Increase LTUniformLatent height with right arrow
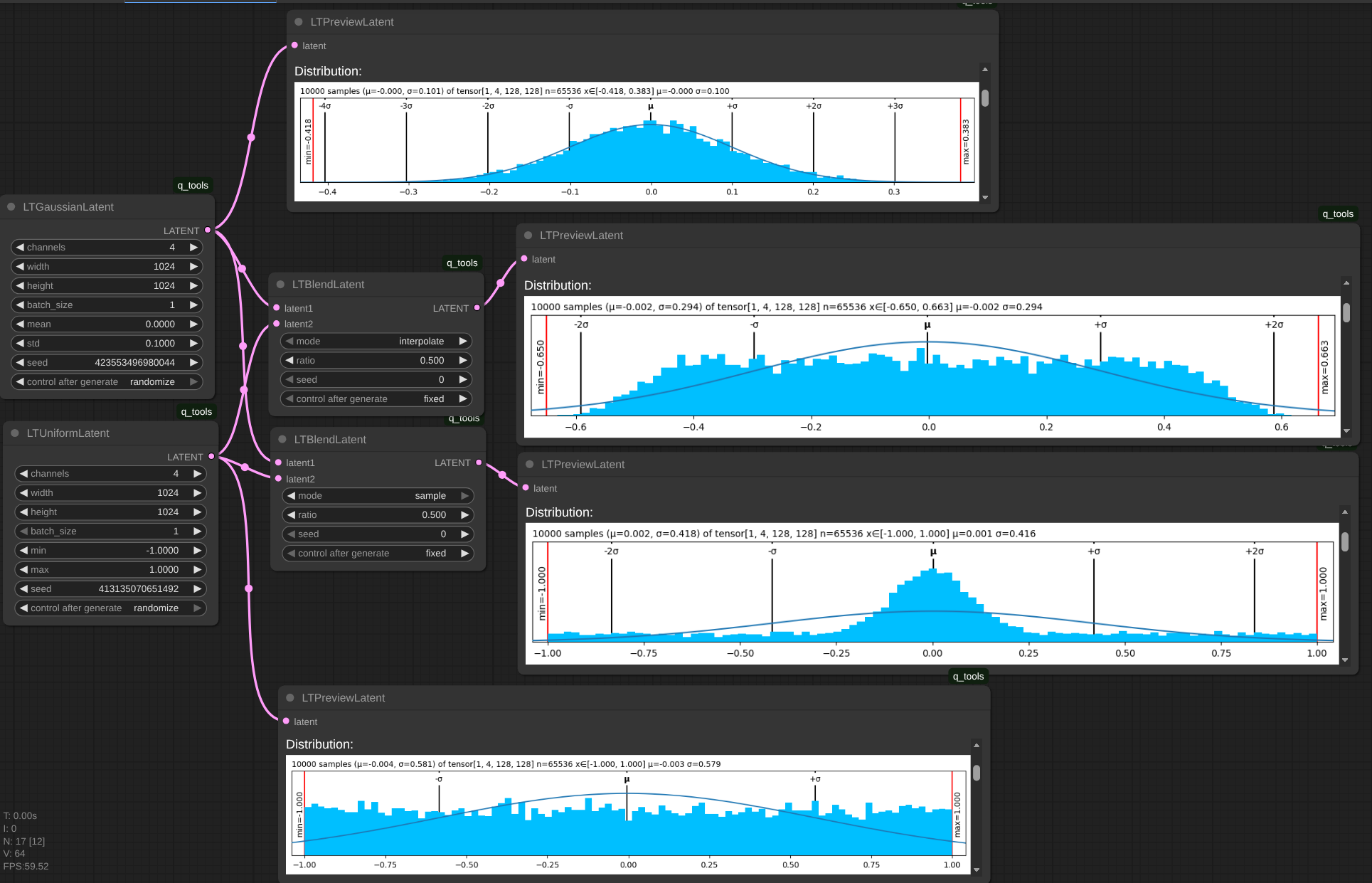The width and height of the screenshot is (1372, 883). pyautogui.click(x=197, y=512)
